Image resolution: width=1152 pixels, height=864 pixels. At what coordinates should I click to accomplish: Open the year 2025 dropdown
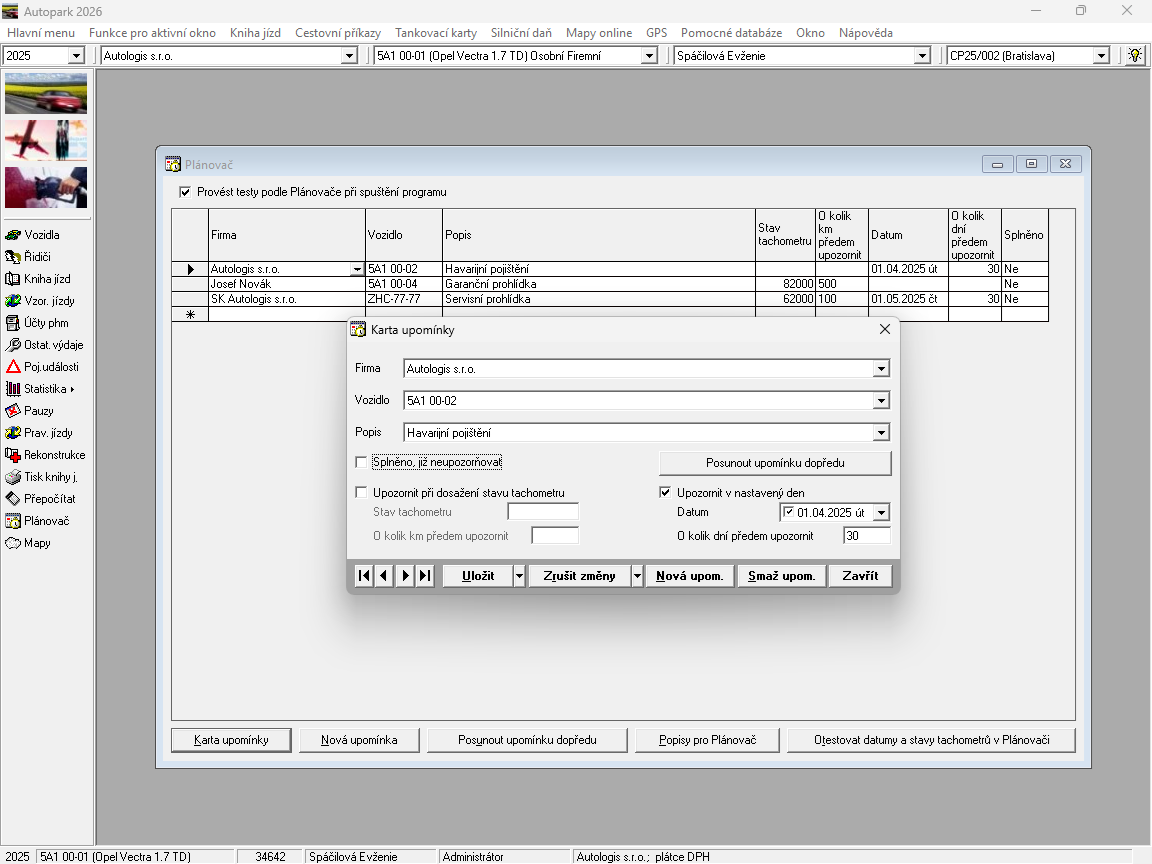(x=76, y=56)
